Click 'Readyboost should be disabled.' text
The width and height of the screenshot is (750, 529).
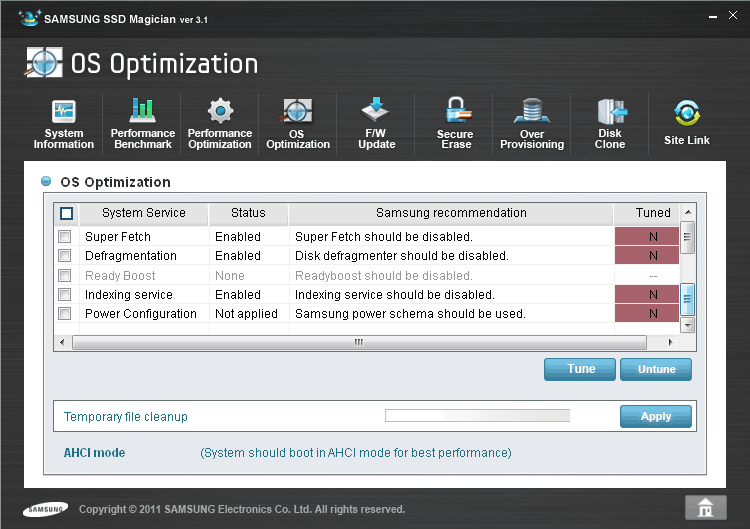tap(384, 276)
